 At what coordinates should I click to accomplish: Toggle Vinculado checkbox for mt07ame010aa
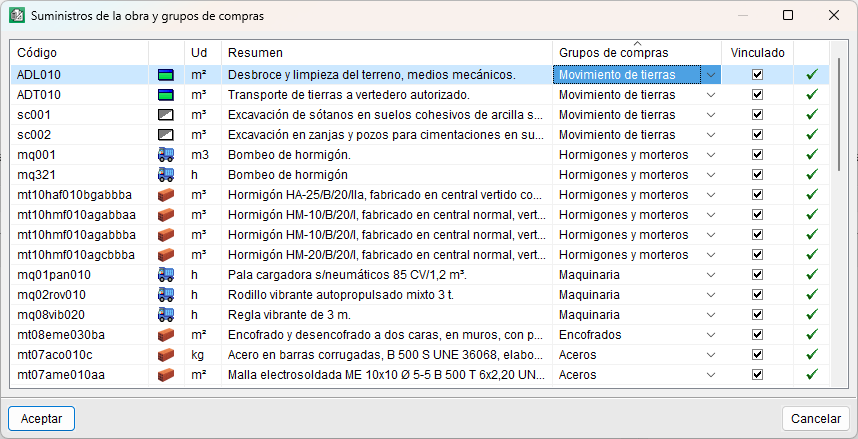coord(757,375)
